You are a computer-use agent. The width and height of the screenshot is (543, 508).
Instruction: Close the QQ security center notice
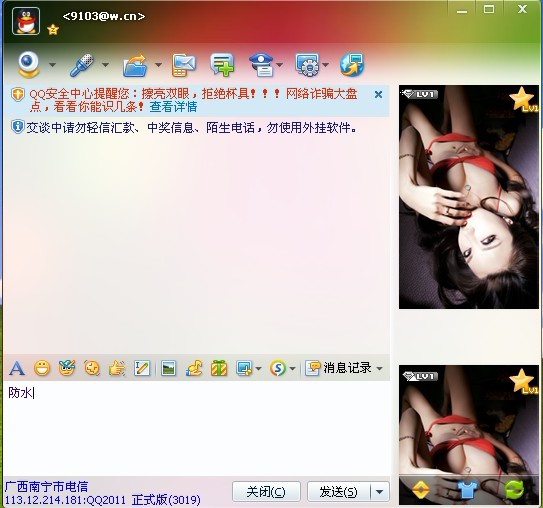pos(379,94)
